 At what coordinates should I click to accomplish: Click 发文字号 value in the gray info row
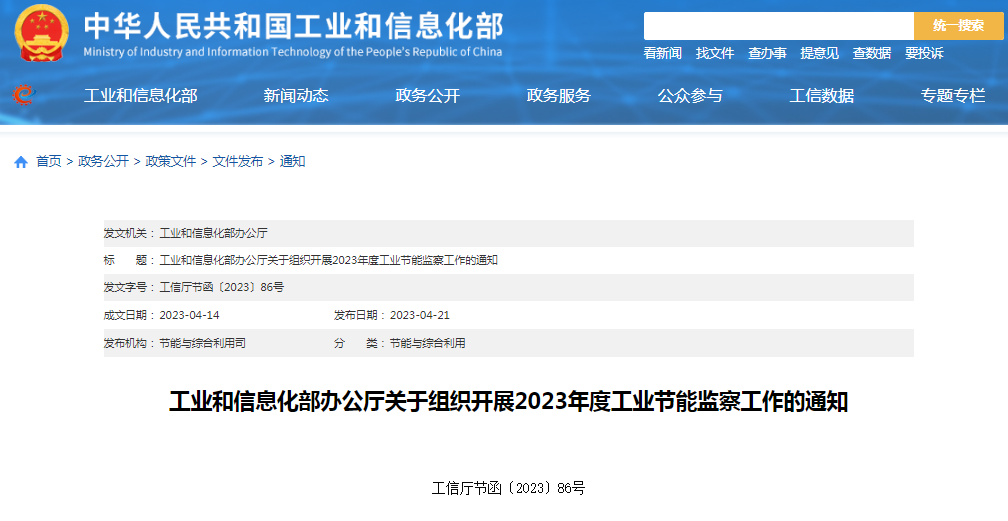click(x=222, y=288)
